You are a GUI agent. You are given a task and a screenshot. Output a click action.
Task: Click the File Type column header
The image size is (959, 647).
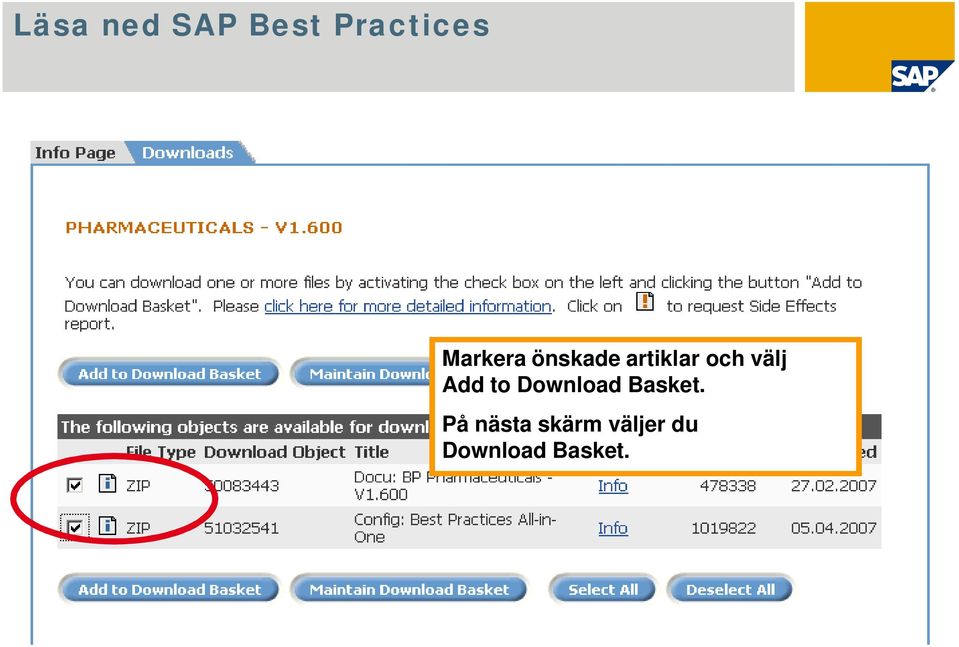[161, 452]
